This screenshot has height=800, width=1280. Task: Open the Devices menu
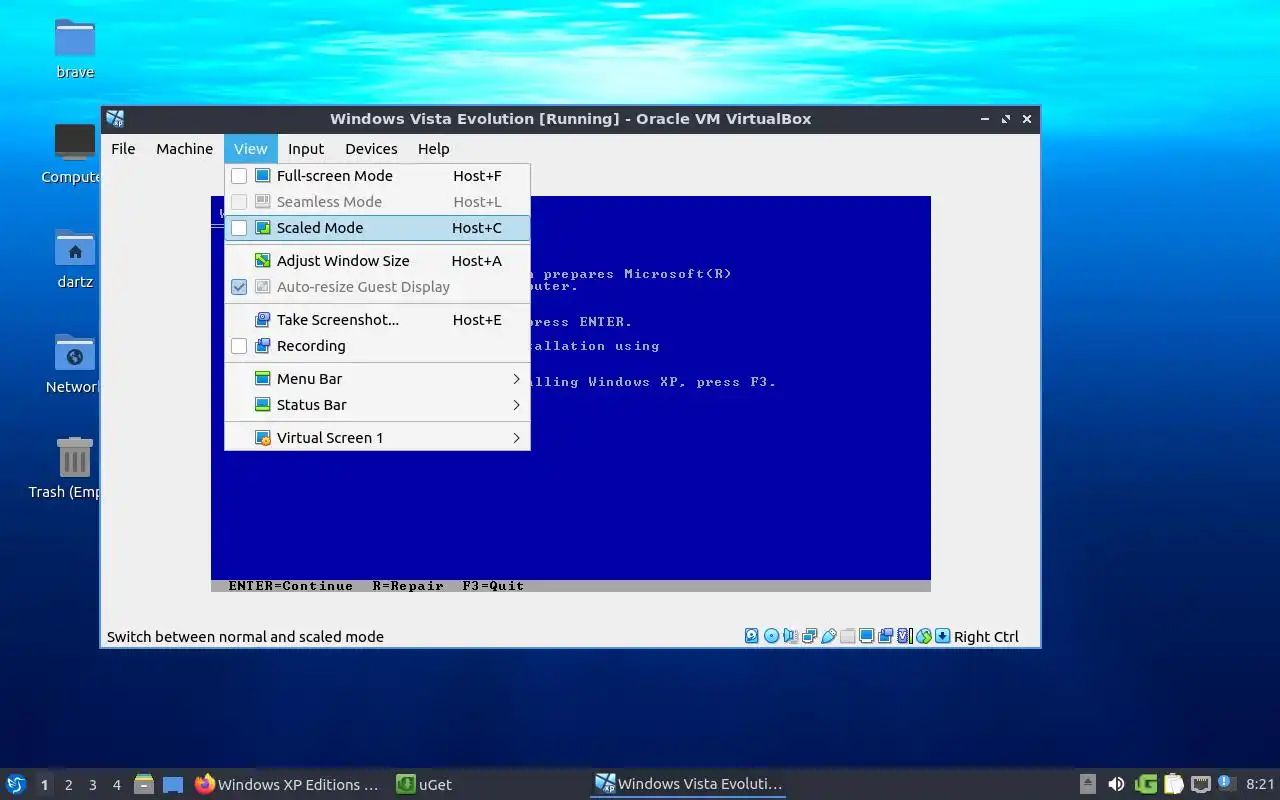pos(371,149)
